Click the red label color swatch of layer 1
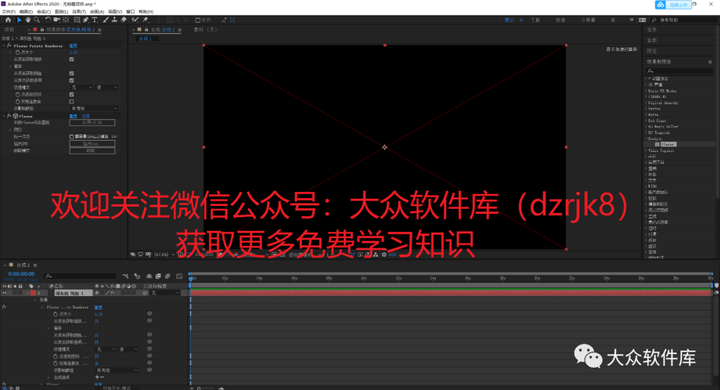 33,293
